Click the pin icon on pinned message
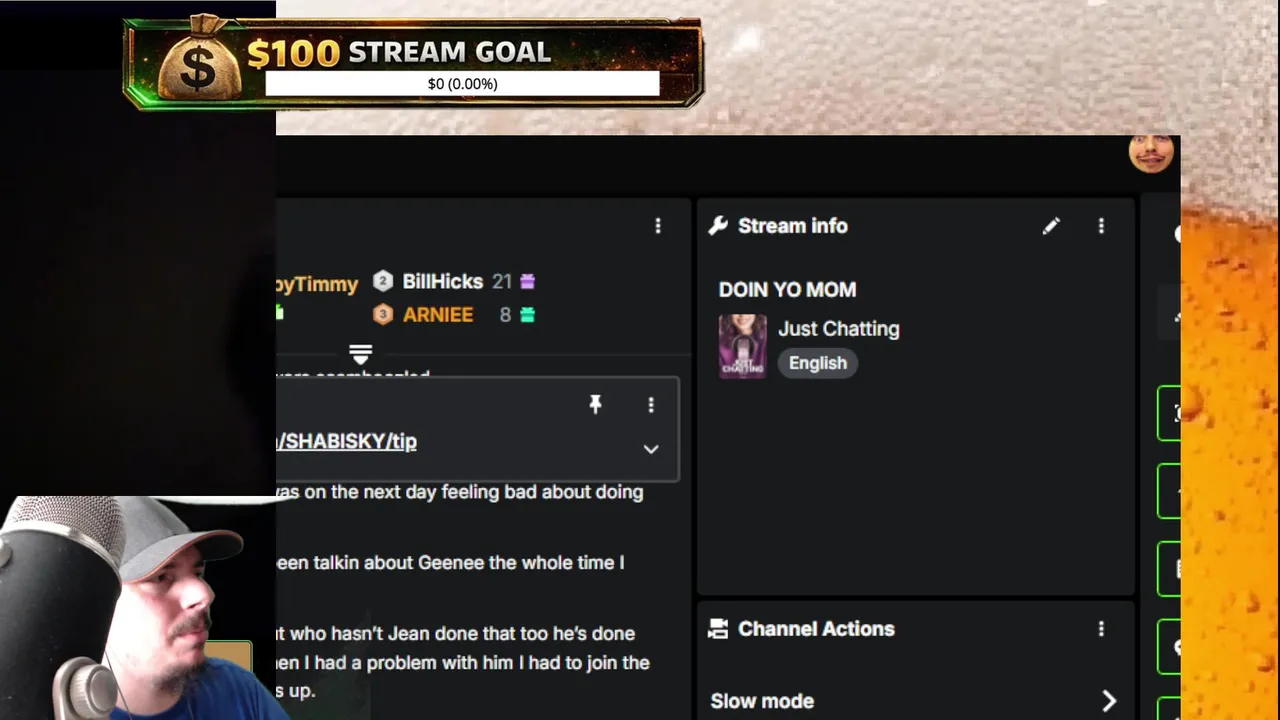The width and height of the screenshot is (1280, 720). pyautogui.click(x=595, y=404)
